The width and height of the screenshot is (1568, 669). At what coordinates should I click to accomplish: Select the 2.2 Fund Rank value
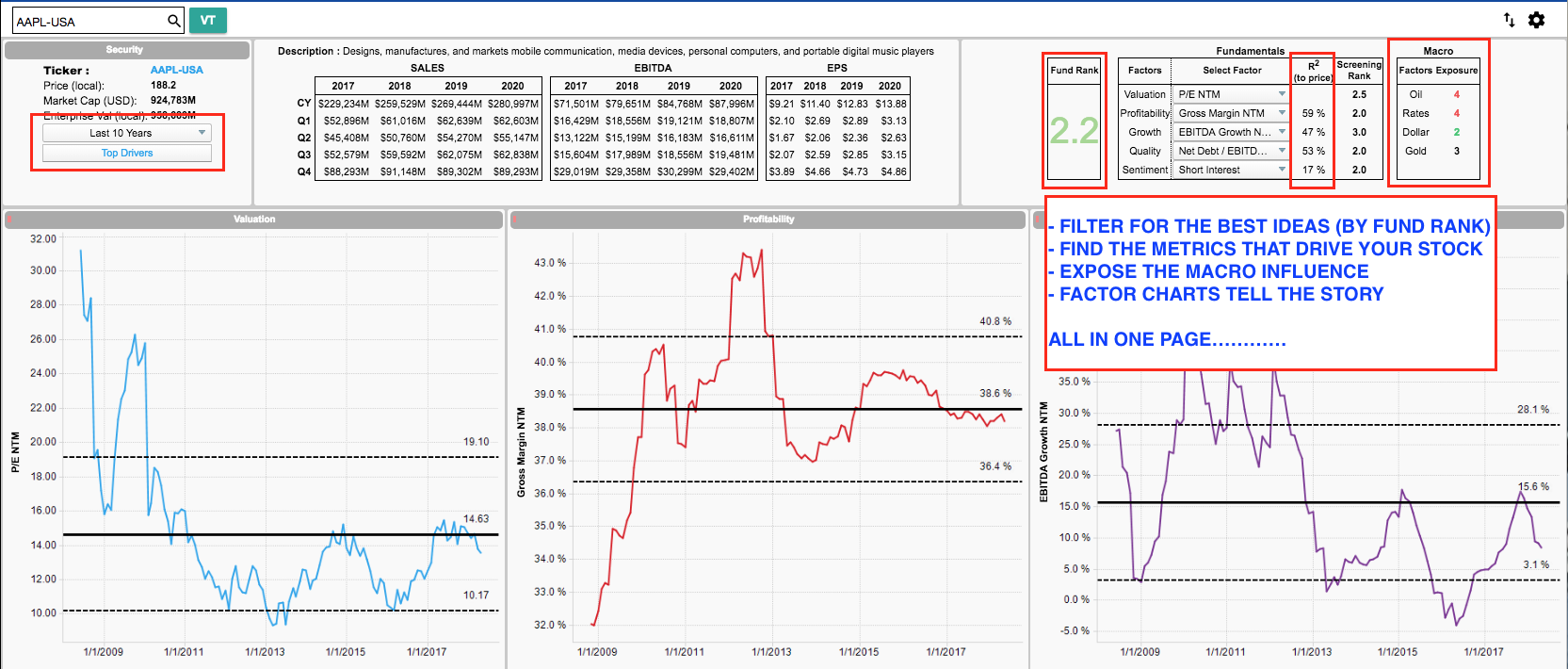(1075, 131)
